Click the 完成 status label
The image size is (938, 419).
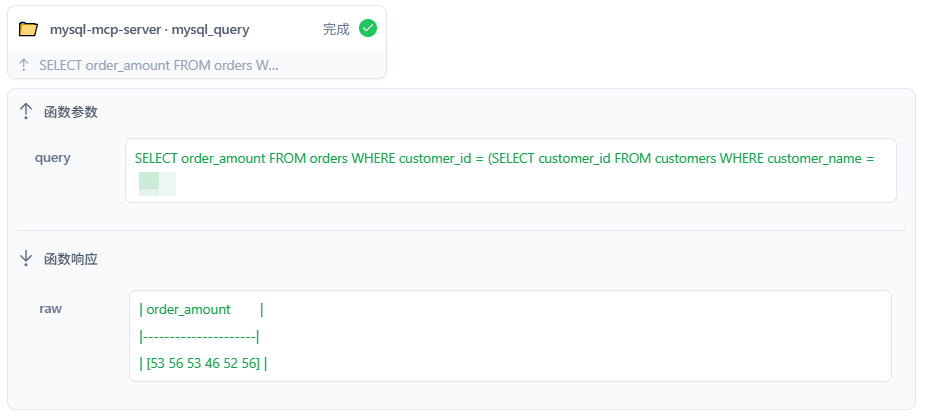point(336,29)
